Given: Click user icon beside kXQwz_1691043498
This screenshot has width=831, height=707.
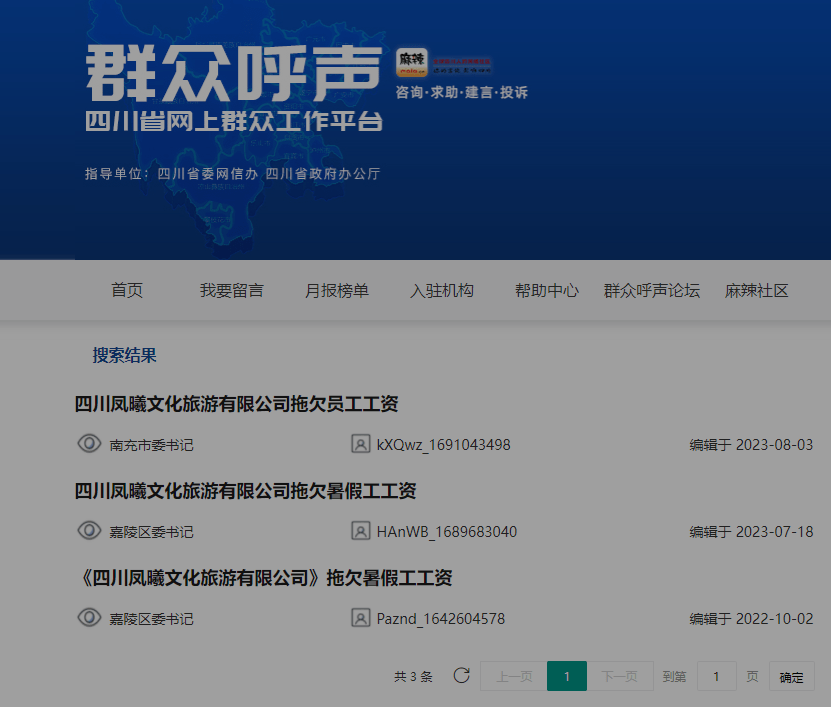Looking at the screenshot, I should click(x=361, y=444).
